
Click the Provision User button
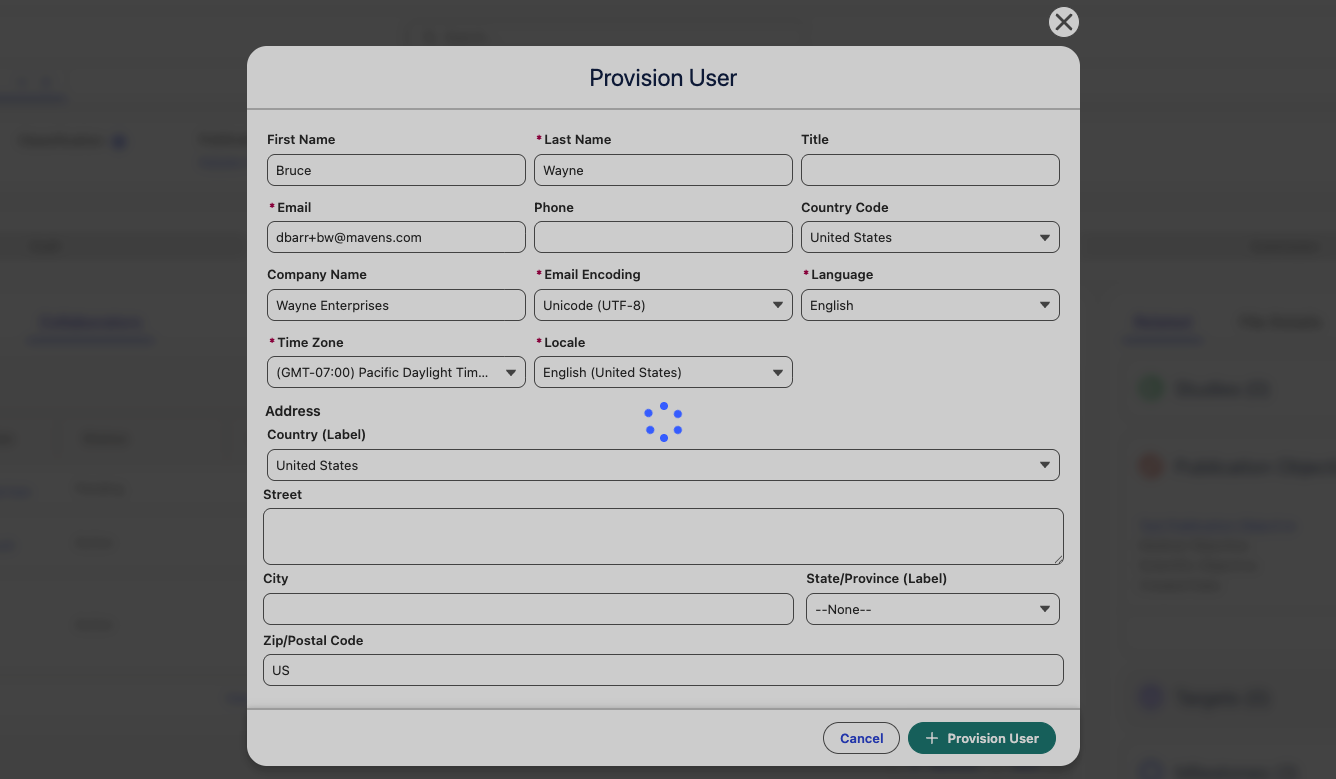coord(982,738)
